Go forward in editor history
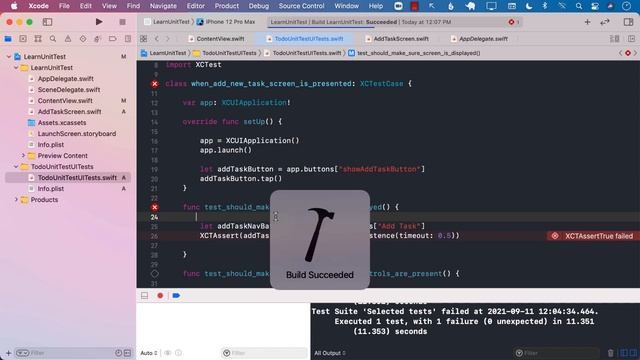This screenshot has width=640, height=360. coord(167,39)
